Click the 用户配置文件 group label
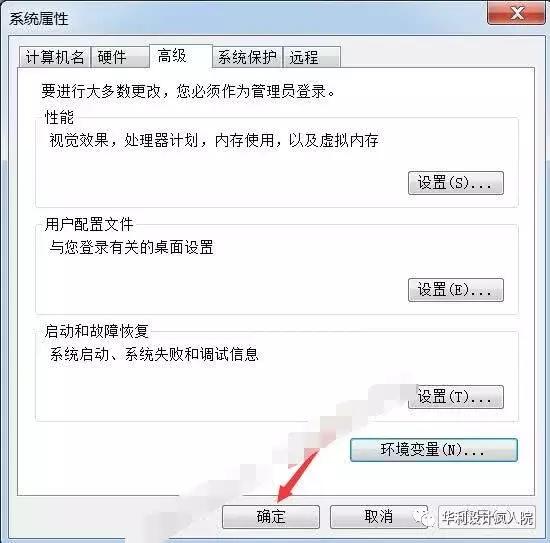 pos(89,224)
